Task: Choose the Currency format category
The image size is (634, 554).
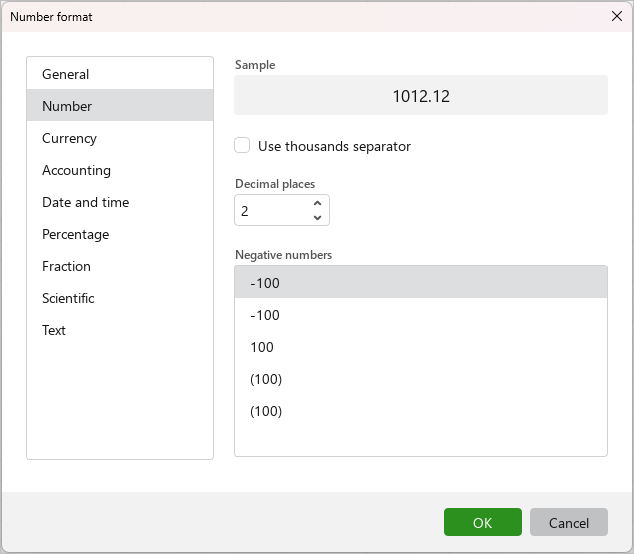Action: pyautogui.click(x=120, y=138)
